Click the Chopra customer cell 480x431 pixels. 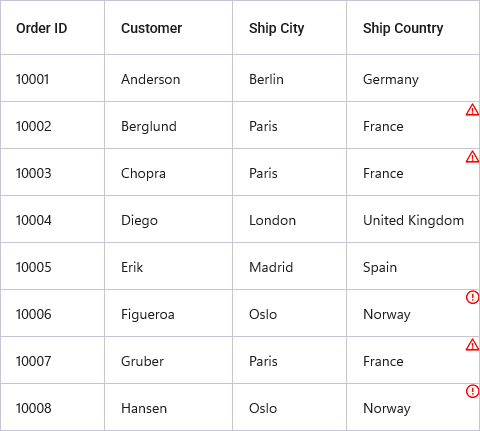[168, 172]
